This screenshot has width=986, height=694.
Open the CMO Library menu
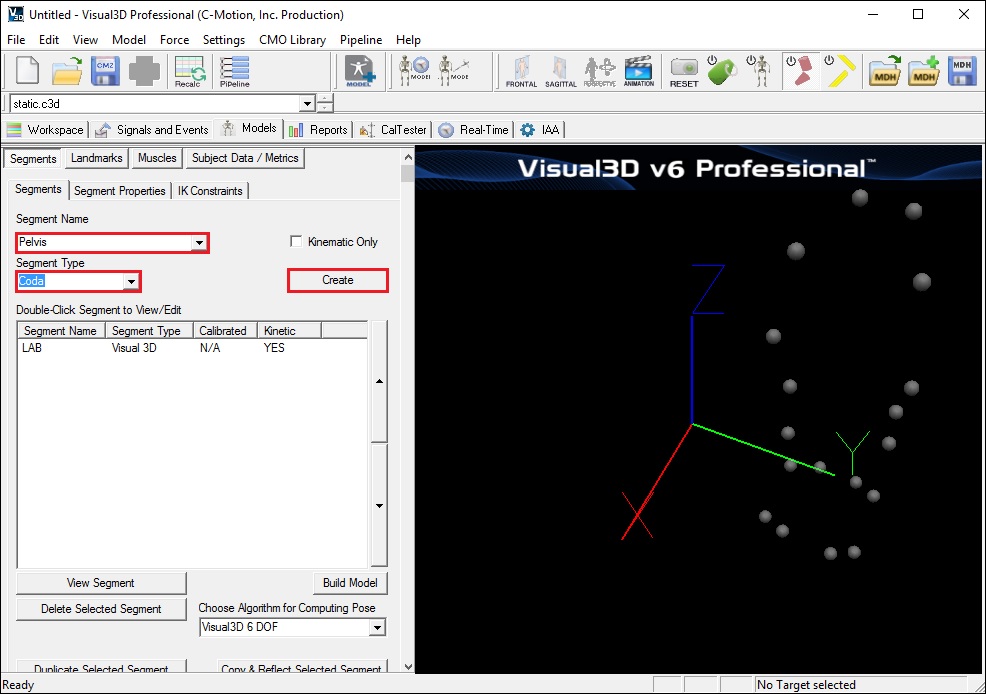click(x=292, y=40)
